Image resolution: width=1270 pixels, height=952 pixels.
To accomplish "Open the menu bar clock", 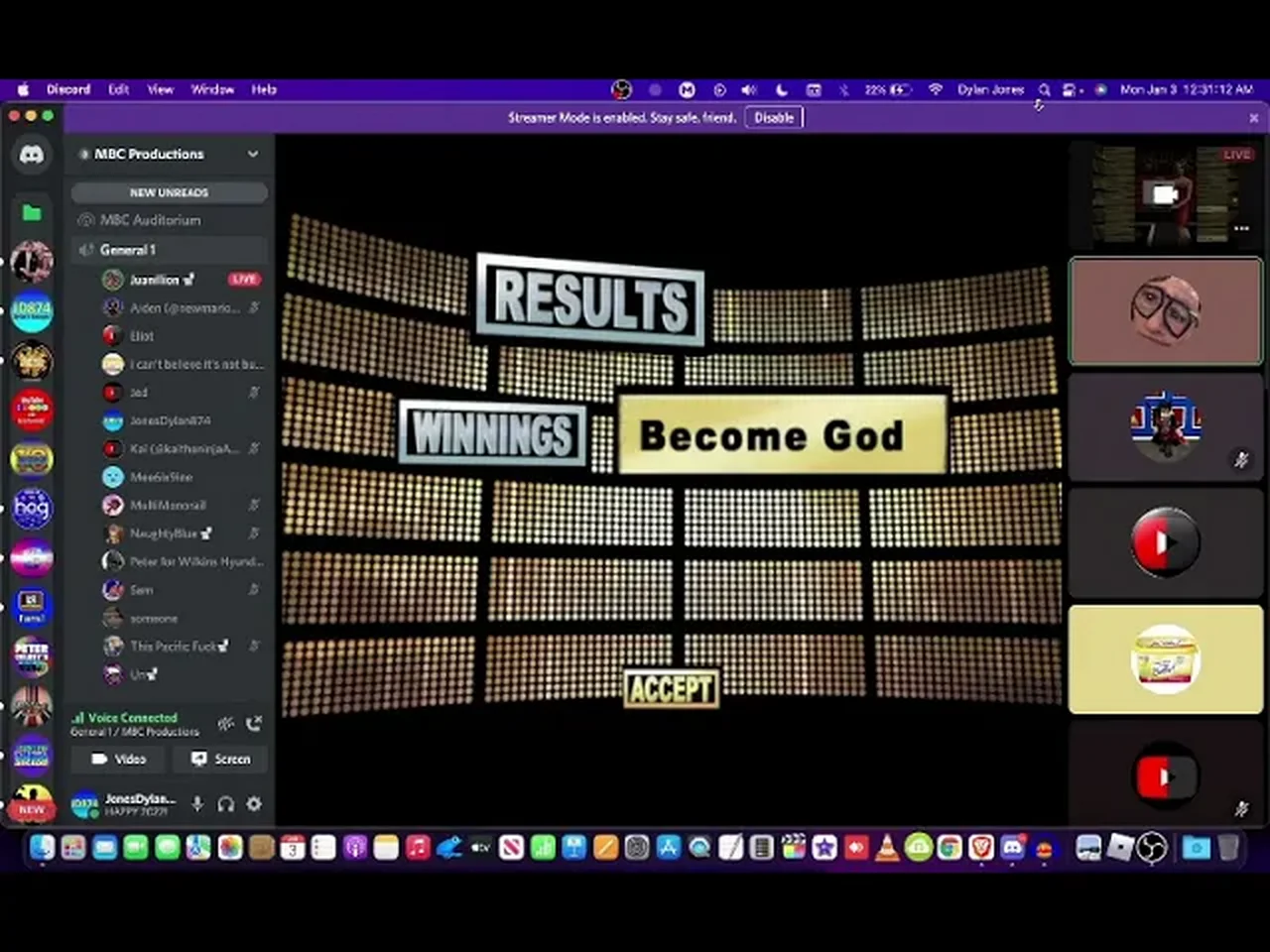I will [x=1187, y=89].
